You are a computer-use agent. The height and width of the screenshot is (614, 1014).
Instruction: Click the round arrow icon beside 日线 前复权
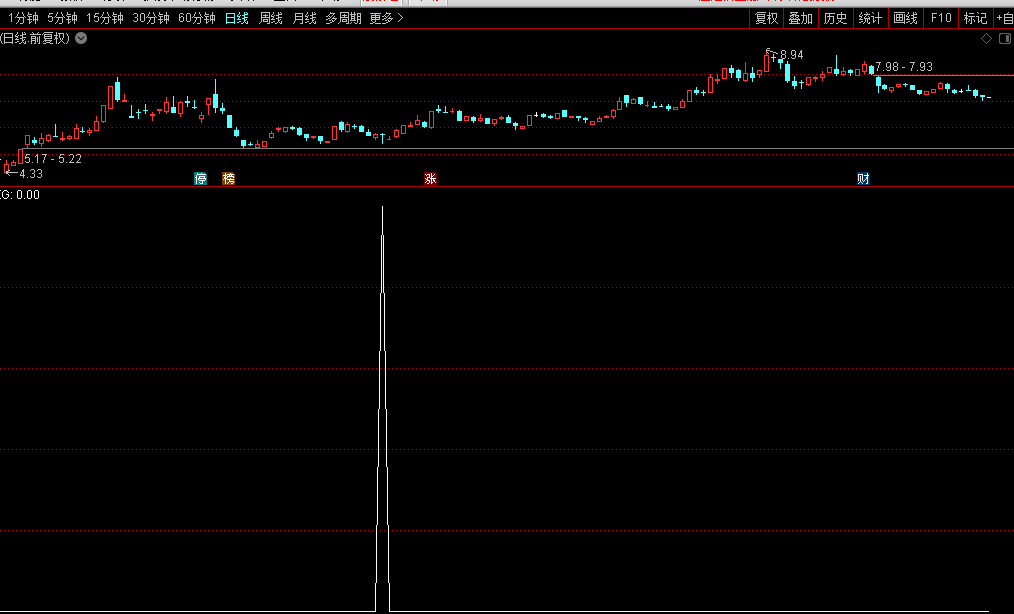coord(81,39)
